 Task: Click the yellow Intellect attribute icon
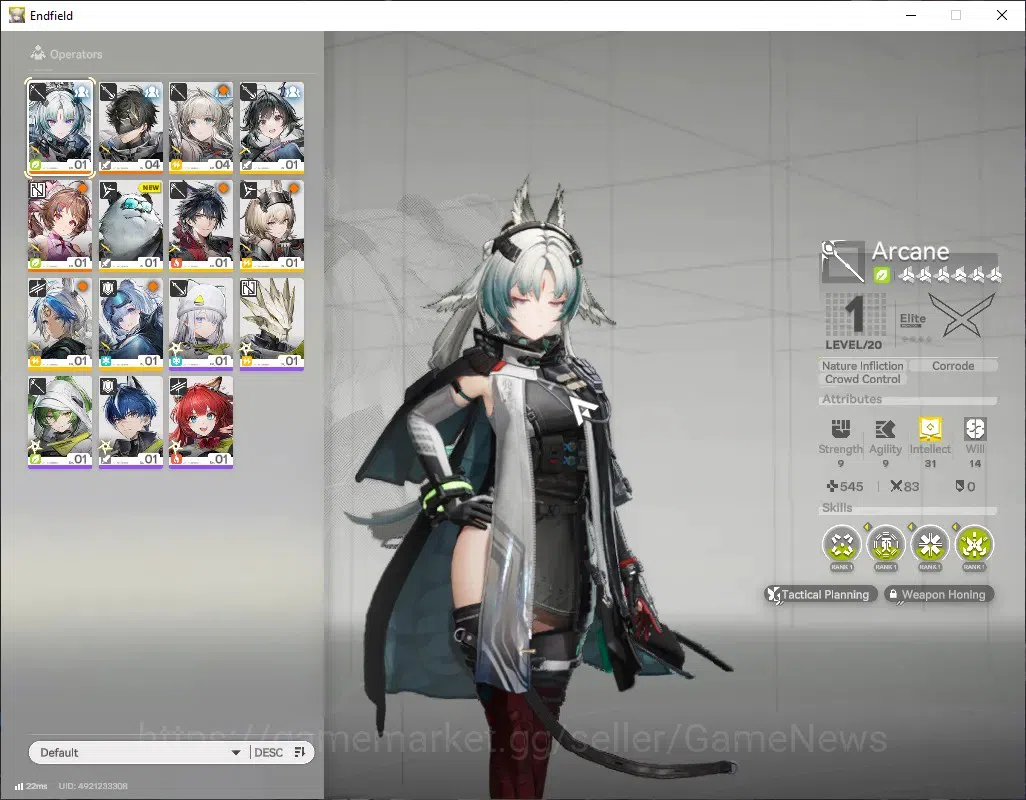click(x=930, y=429)
